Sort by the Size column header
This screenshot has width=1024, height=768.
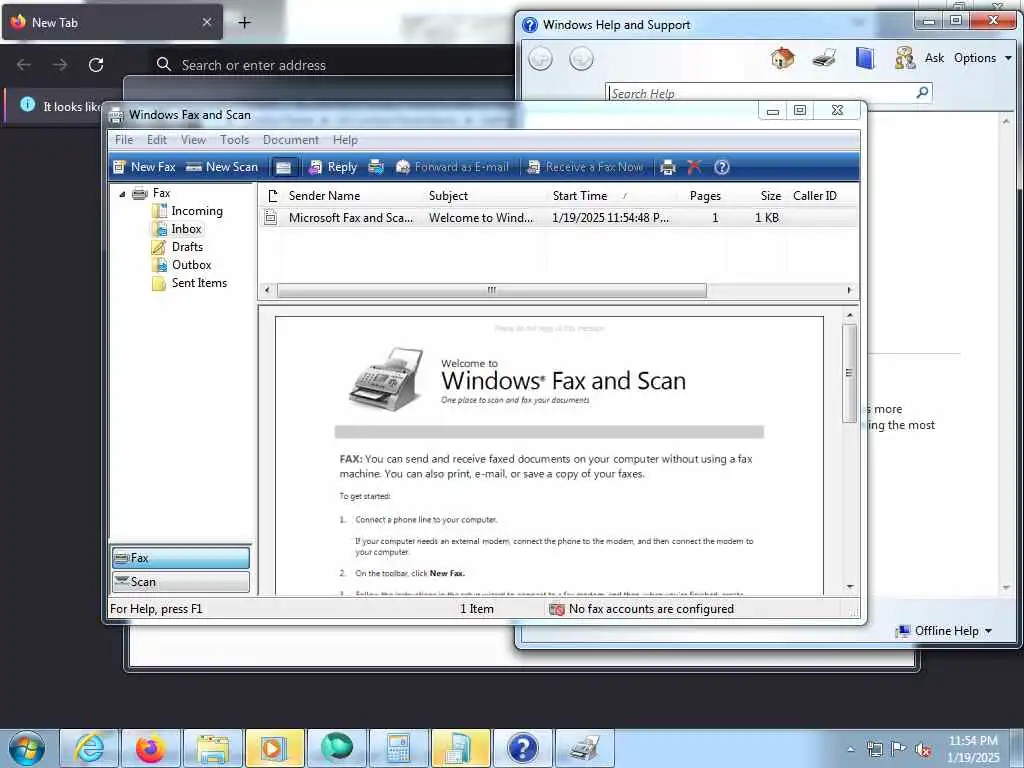click(x=771, y=196)
